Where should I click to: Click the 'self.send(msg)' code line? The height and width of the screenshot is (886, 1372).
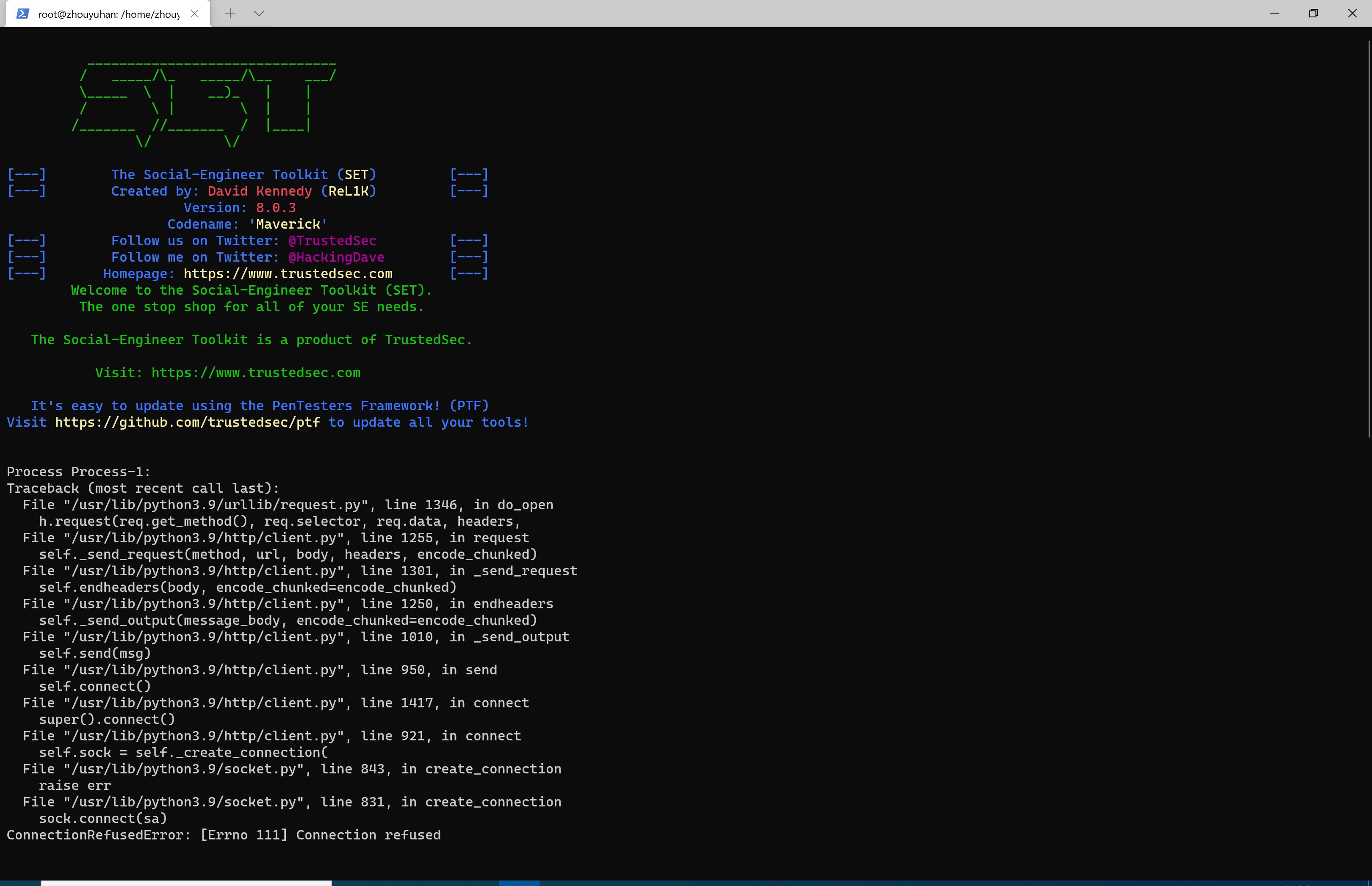pyautogui.click(x=95, y=654)
